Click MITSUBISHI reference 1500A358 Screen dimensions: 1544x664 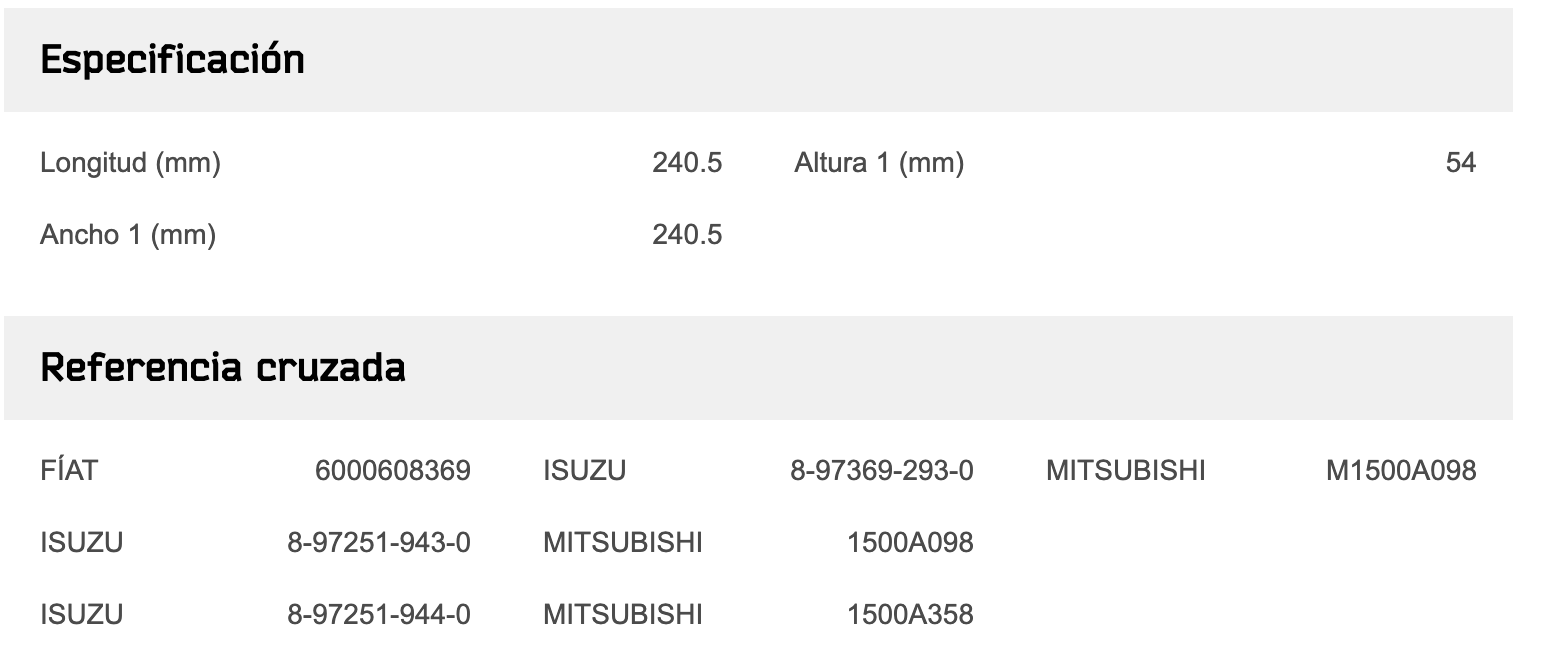[x=909, y=614]
